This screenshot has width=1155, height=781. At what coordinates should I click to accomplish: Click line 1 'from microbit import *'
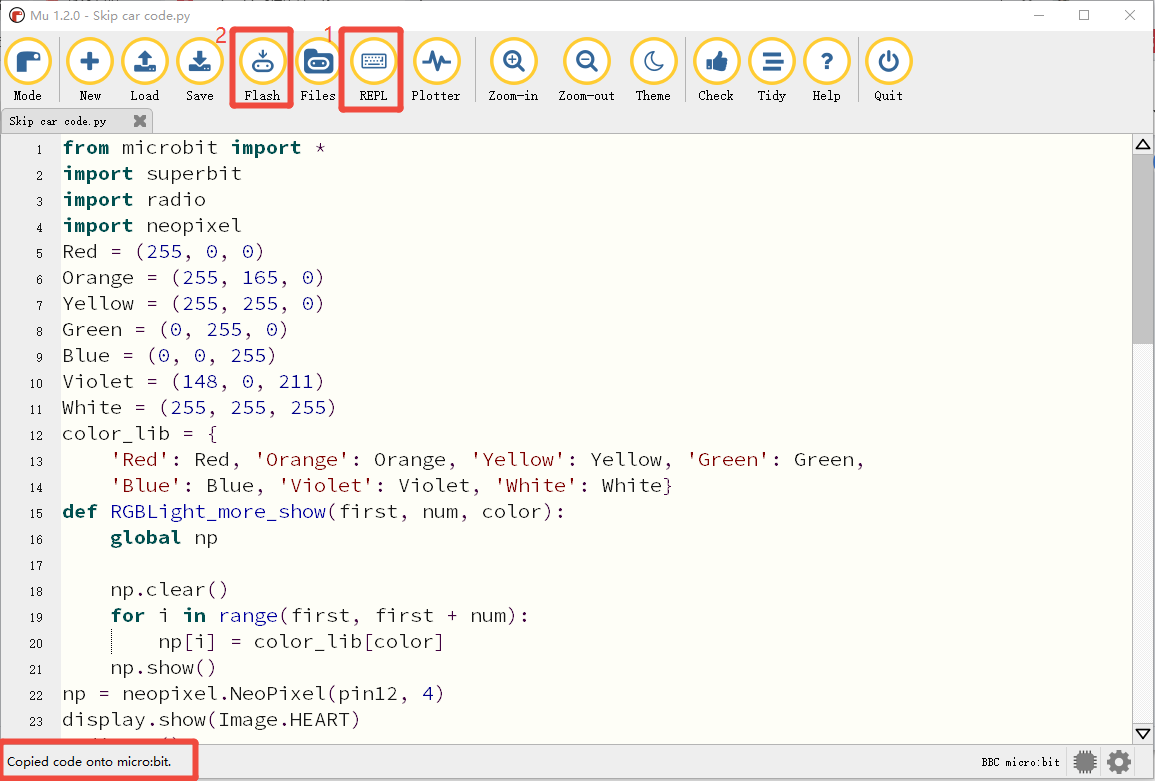tap(194, 148)
